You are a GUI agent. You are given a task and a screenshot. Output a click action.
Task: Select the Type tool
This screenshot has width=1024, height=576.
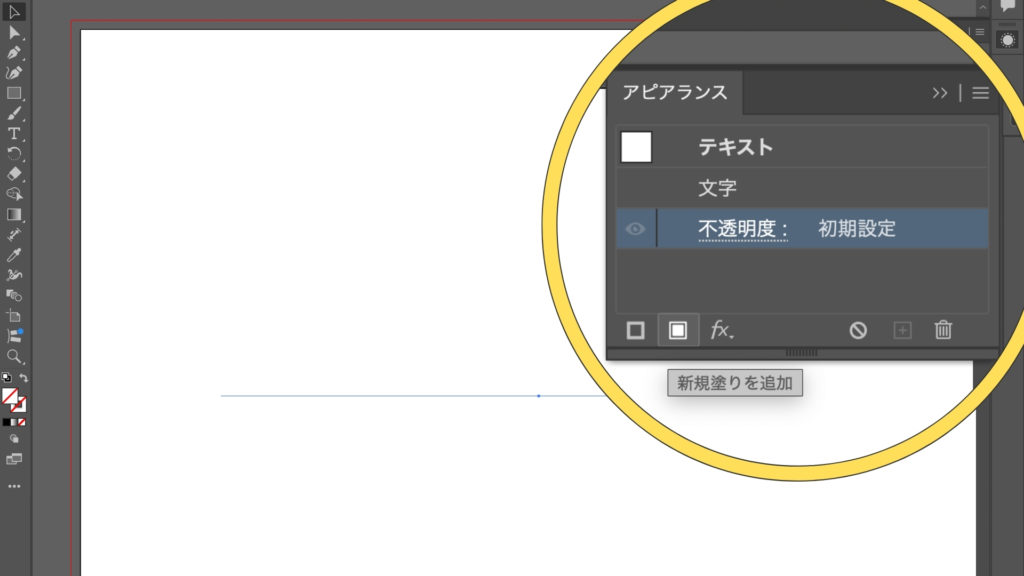coord(14,133)
